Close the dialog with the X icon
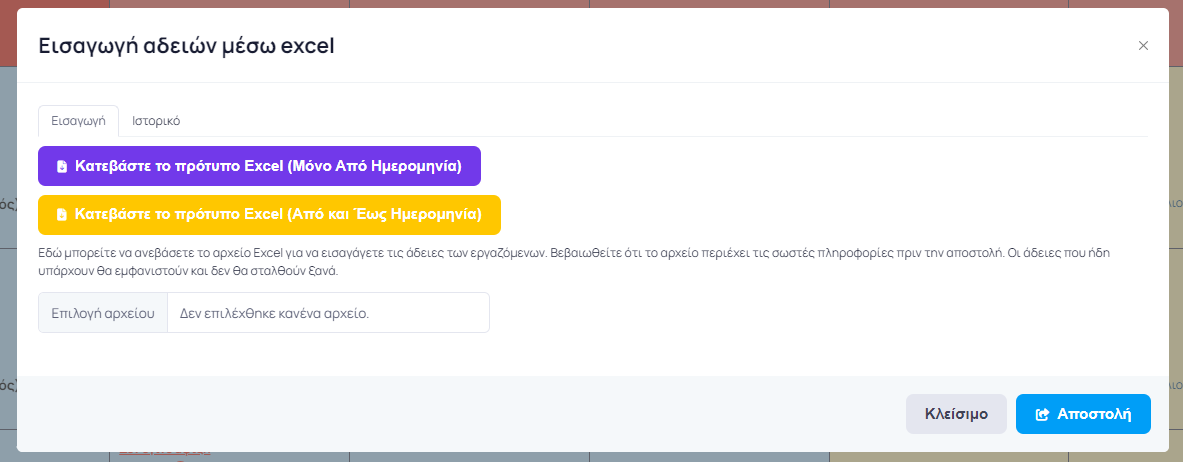1183x462 pixels. pos(1143,45)
